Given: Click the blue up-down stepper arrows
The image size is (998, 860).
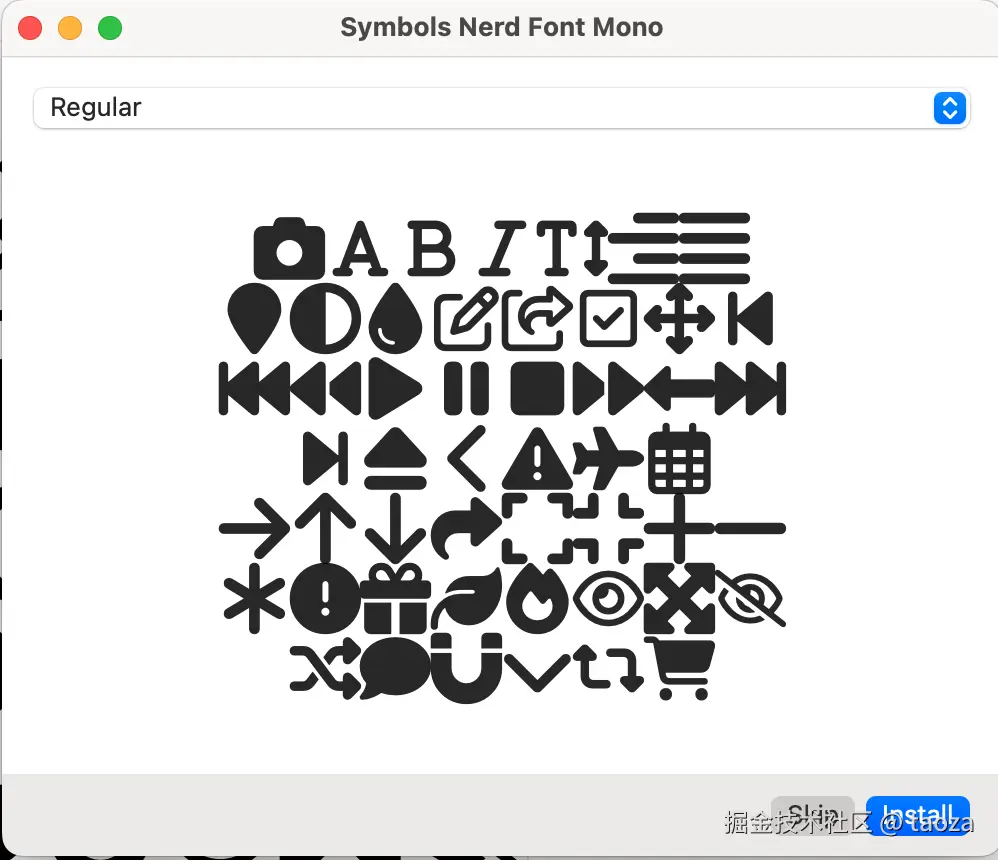Looking at the screenshot, I should point(950,108).
